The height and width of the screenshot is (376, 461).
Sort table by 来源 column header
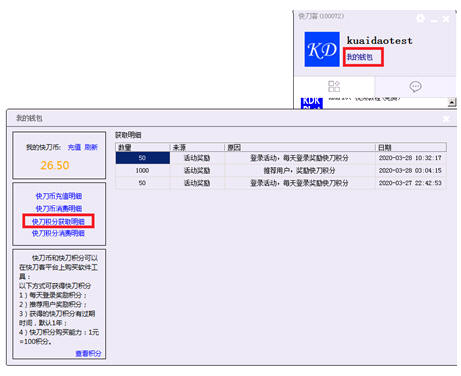pos(197,147)
